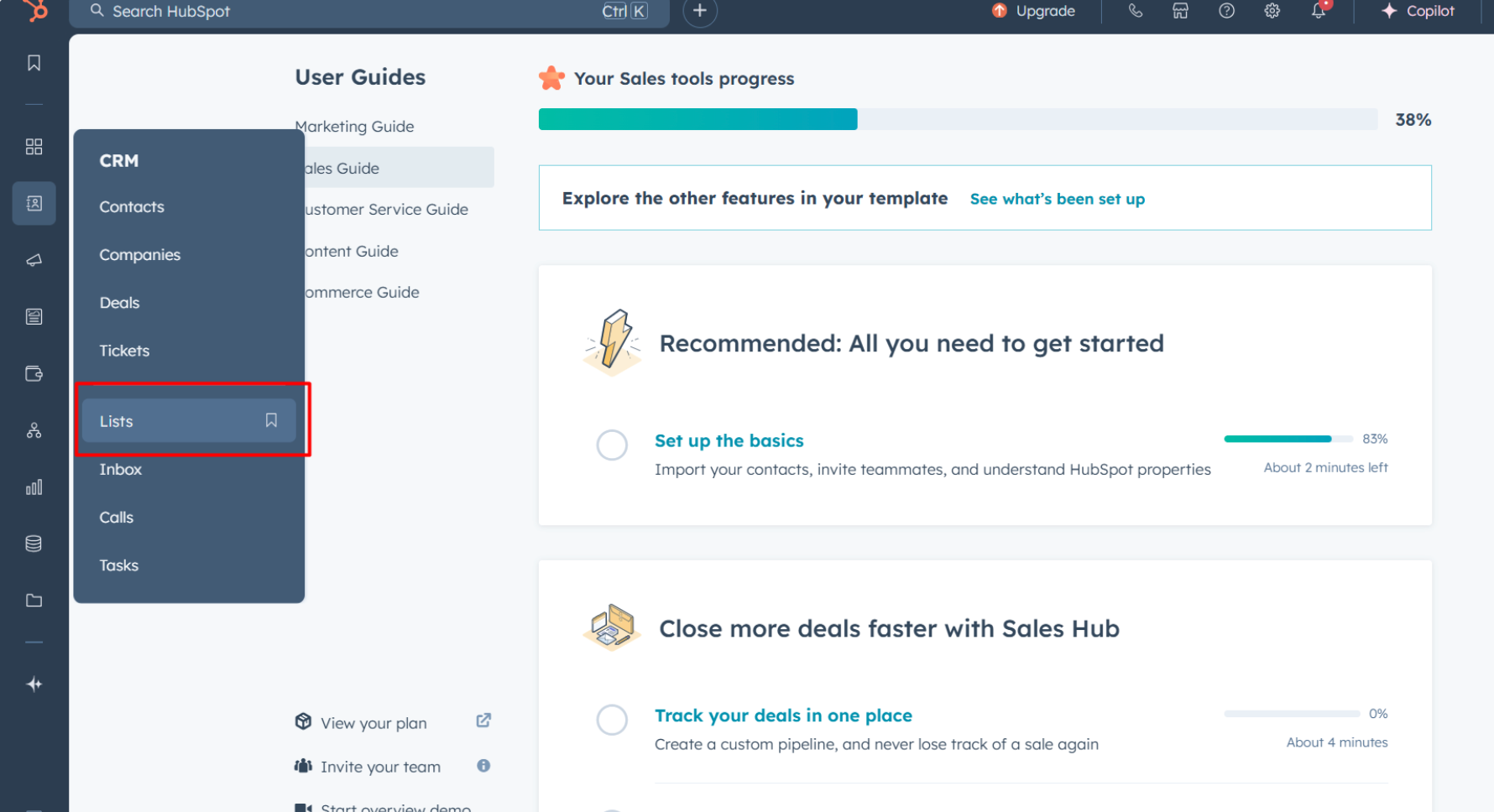This screenshot has height=812, width=1494.
Task: Open the Automation workflow icon in sidebar
Action: [x=34, y=430]
